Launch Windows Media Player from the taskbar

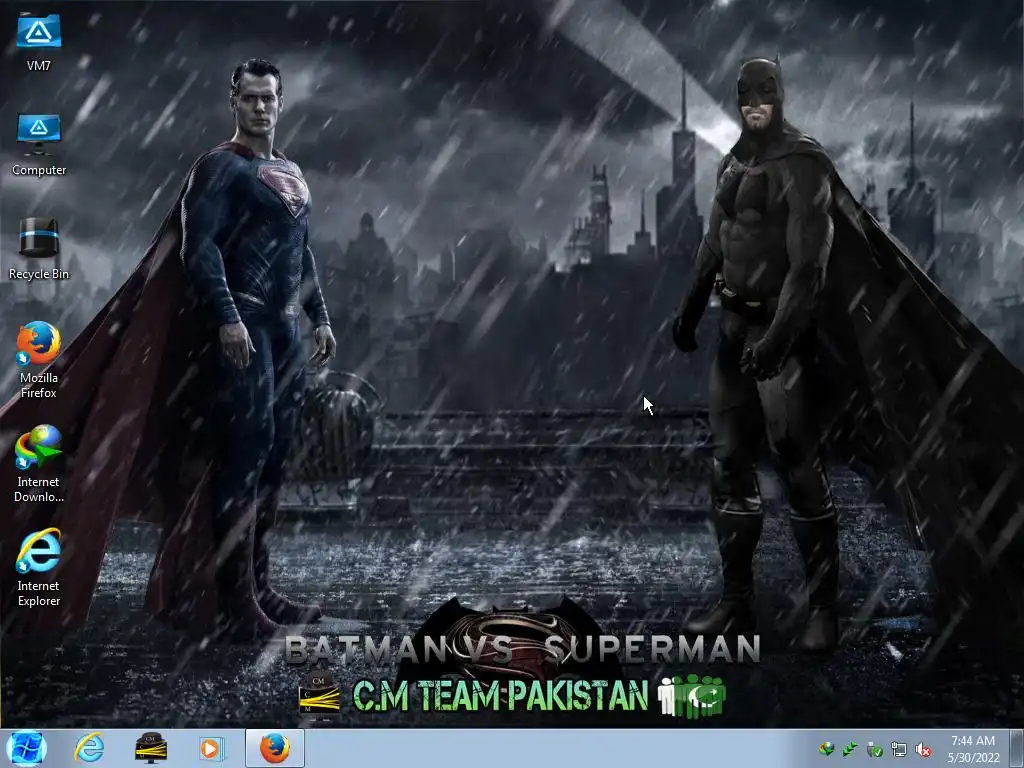(212, 748)
